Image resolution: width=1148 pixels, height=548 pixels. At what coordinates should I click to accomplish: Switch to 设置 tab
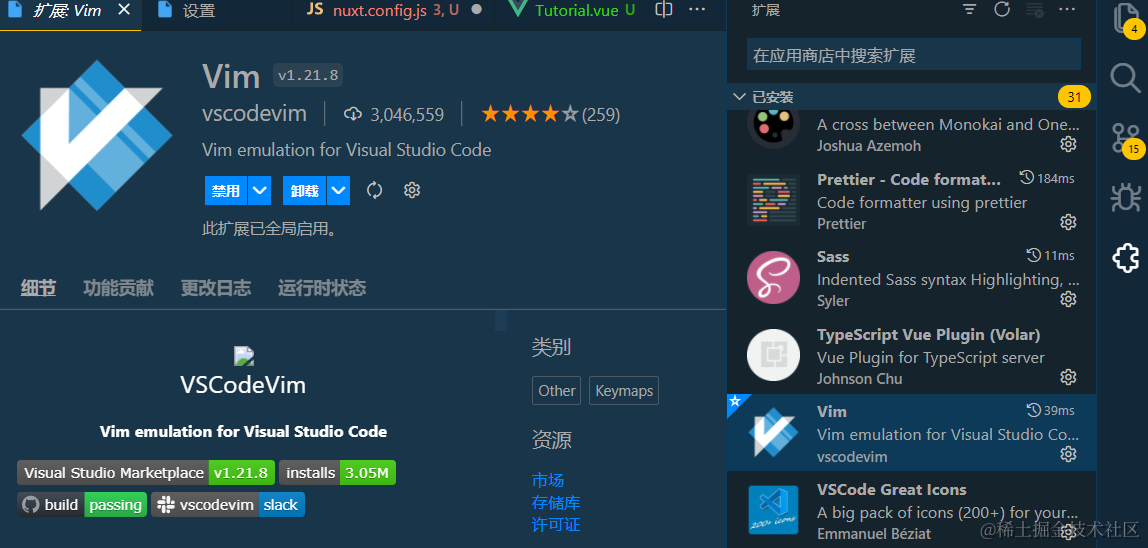pos(200,11)
